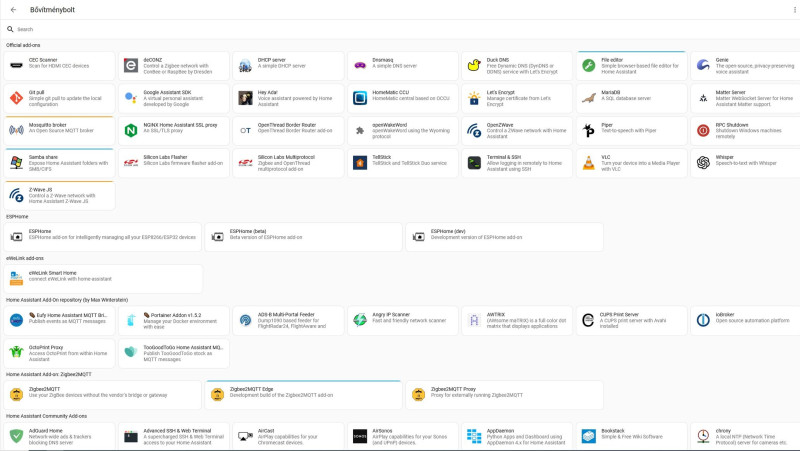
Task: Open the File editor wrench icon
Action: pyautogui.click(x=588, y=65)
